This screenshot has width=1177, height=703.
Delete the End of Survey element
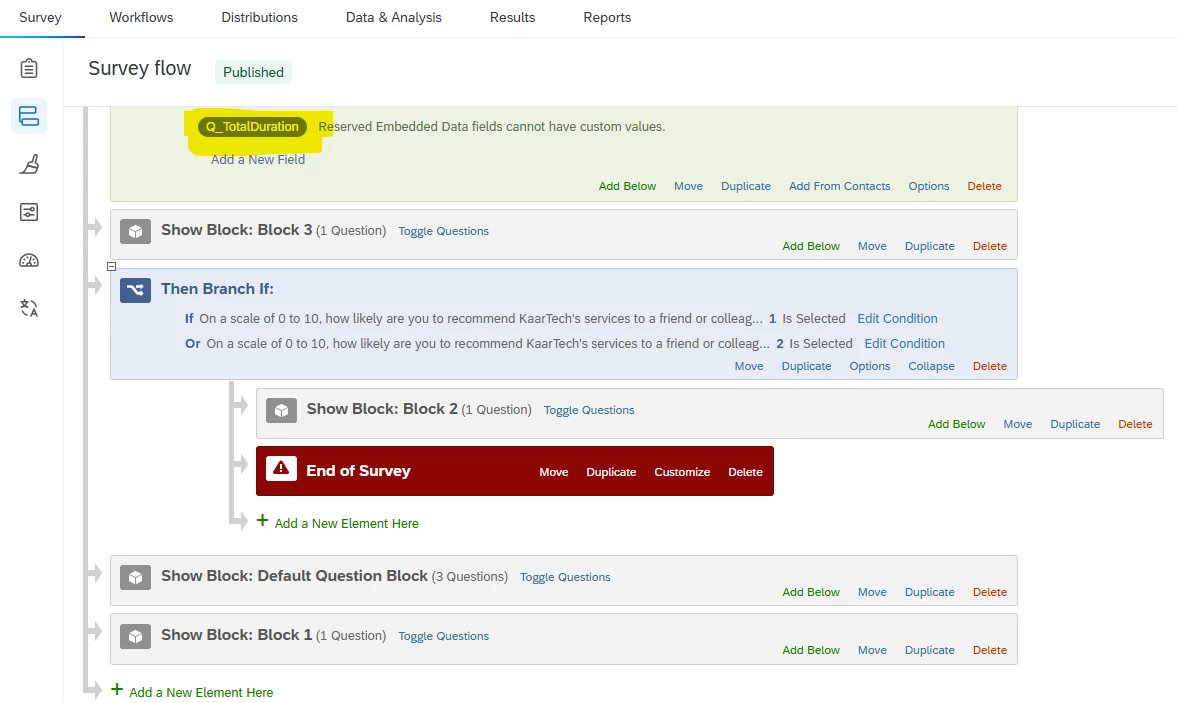point(745,472)
